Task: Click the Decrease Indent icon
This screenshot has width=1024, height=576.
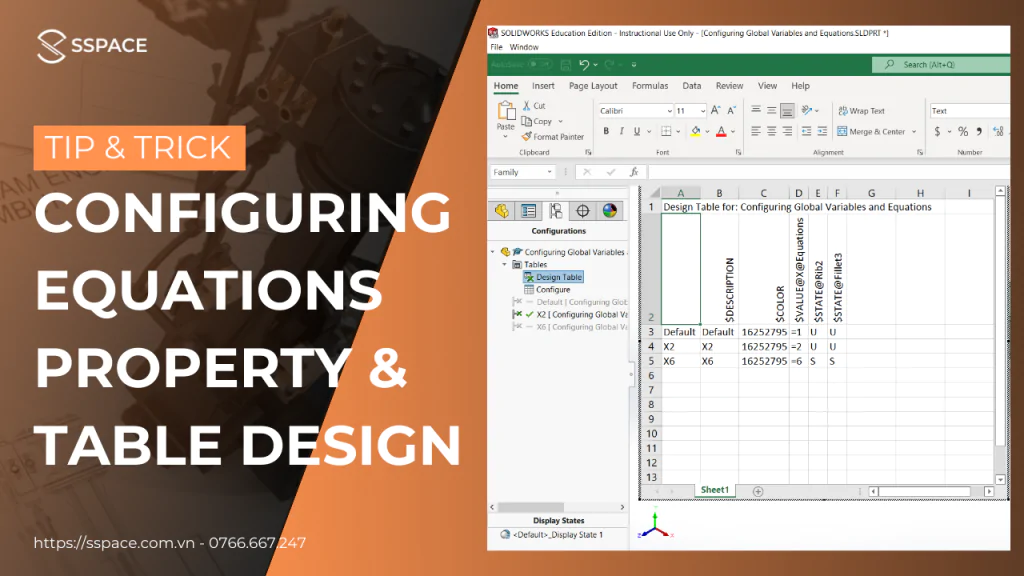Action: [807, 131]
